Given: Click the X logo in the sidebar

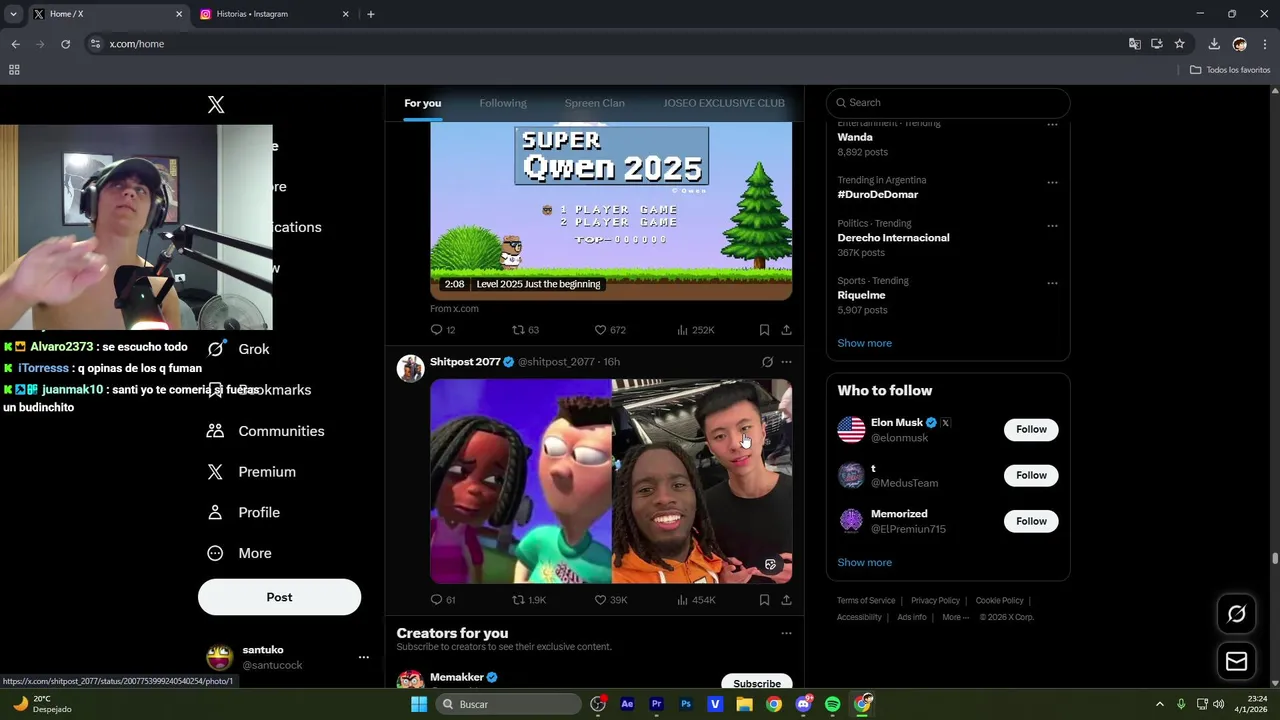Looking at the screenshot, I should 216,105.
